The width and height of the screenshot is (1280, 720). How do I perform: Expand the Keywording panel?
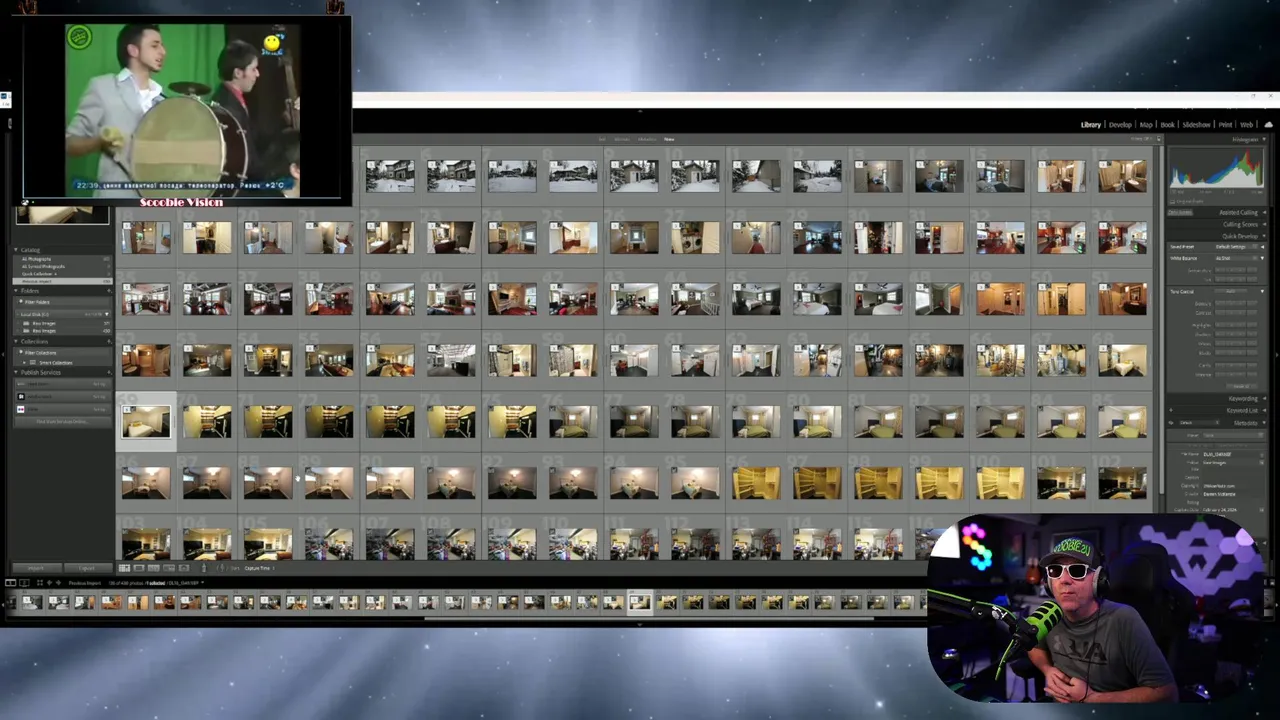pyautogui.click(x=1264, y=399)
